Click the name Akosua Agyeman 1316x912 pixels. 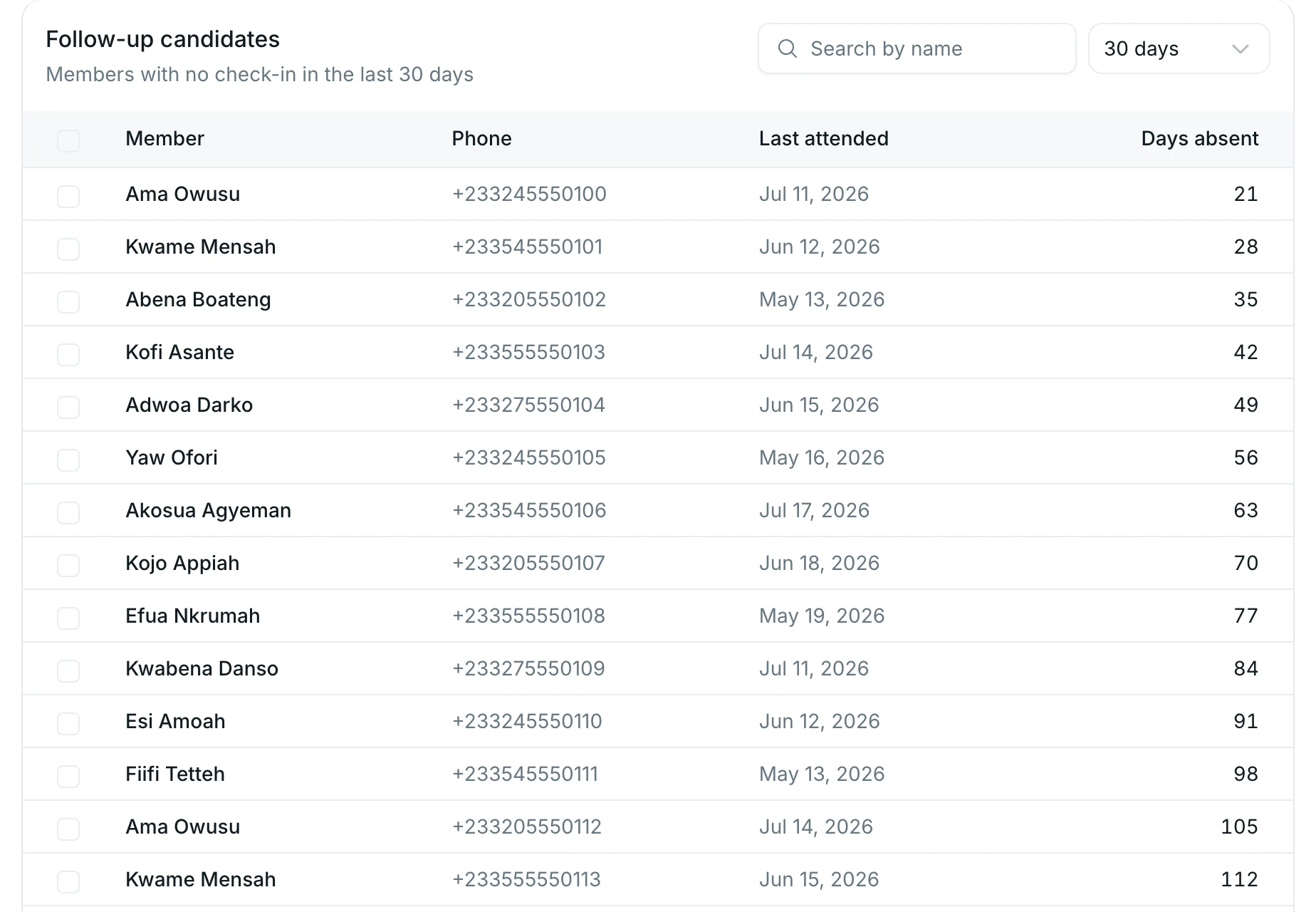point(208,510)
